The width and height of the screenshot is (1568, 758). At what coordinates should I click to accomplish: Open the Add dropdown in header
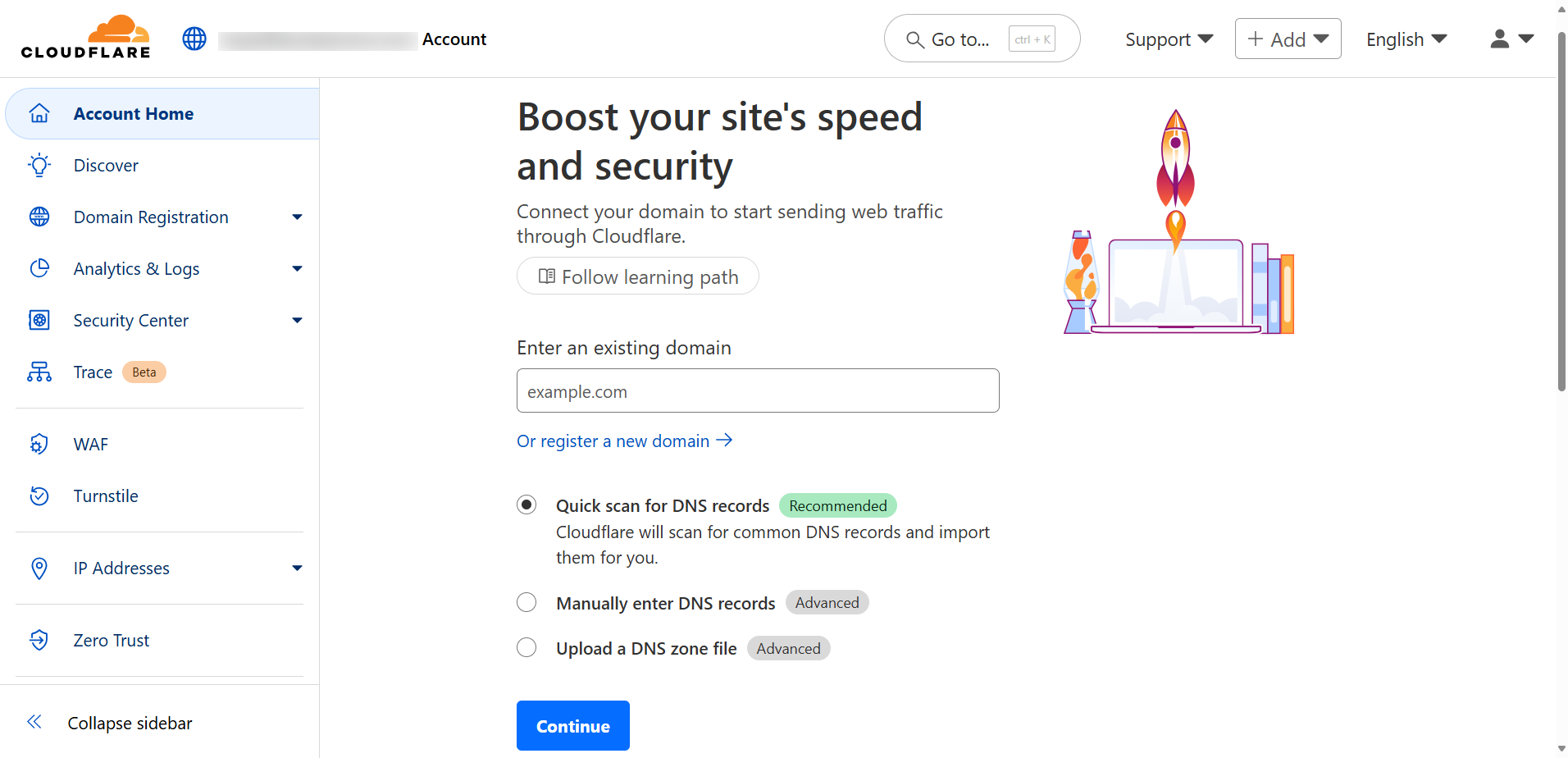pyautogui.click(x=1288, y=39)
